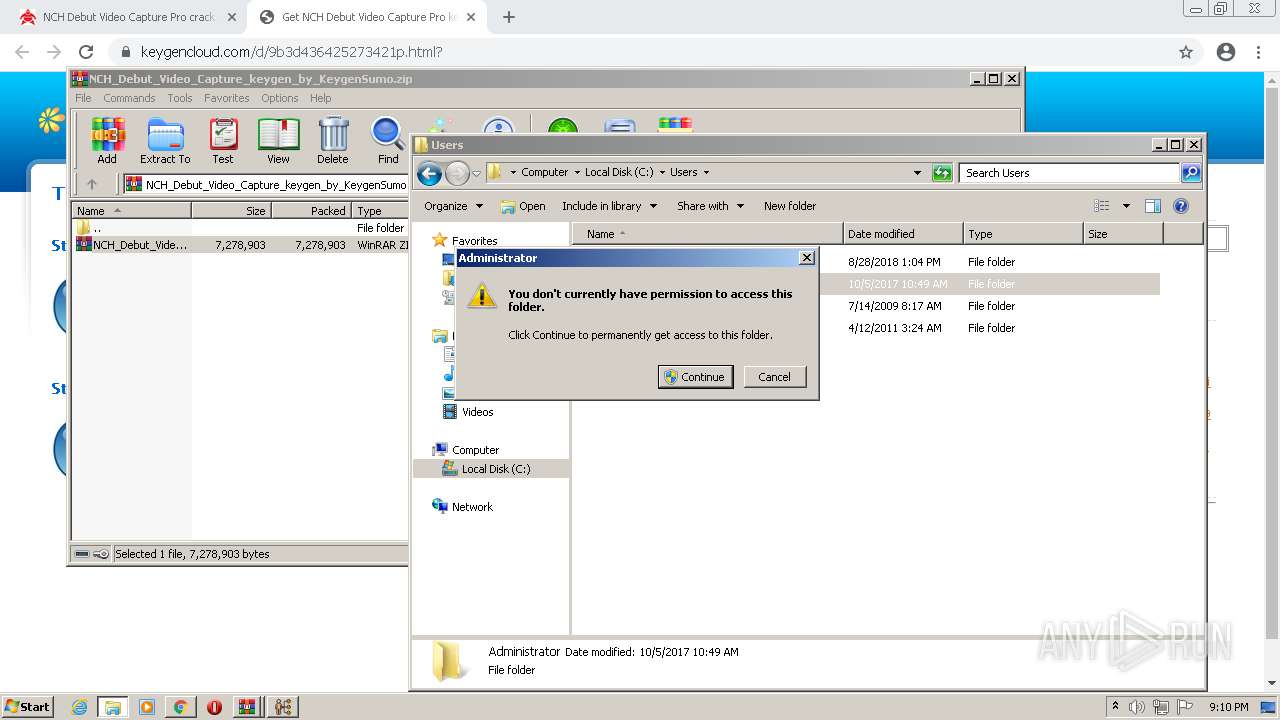1280x720 pixels.
Task: Click the volume icon in system tray
Action: click(x=1137, y=707)
